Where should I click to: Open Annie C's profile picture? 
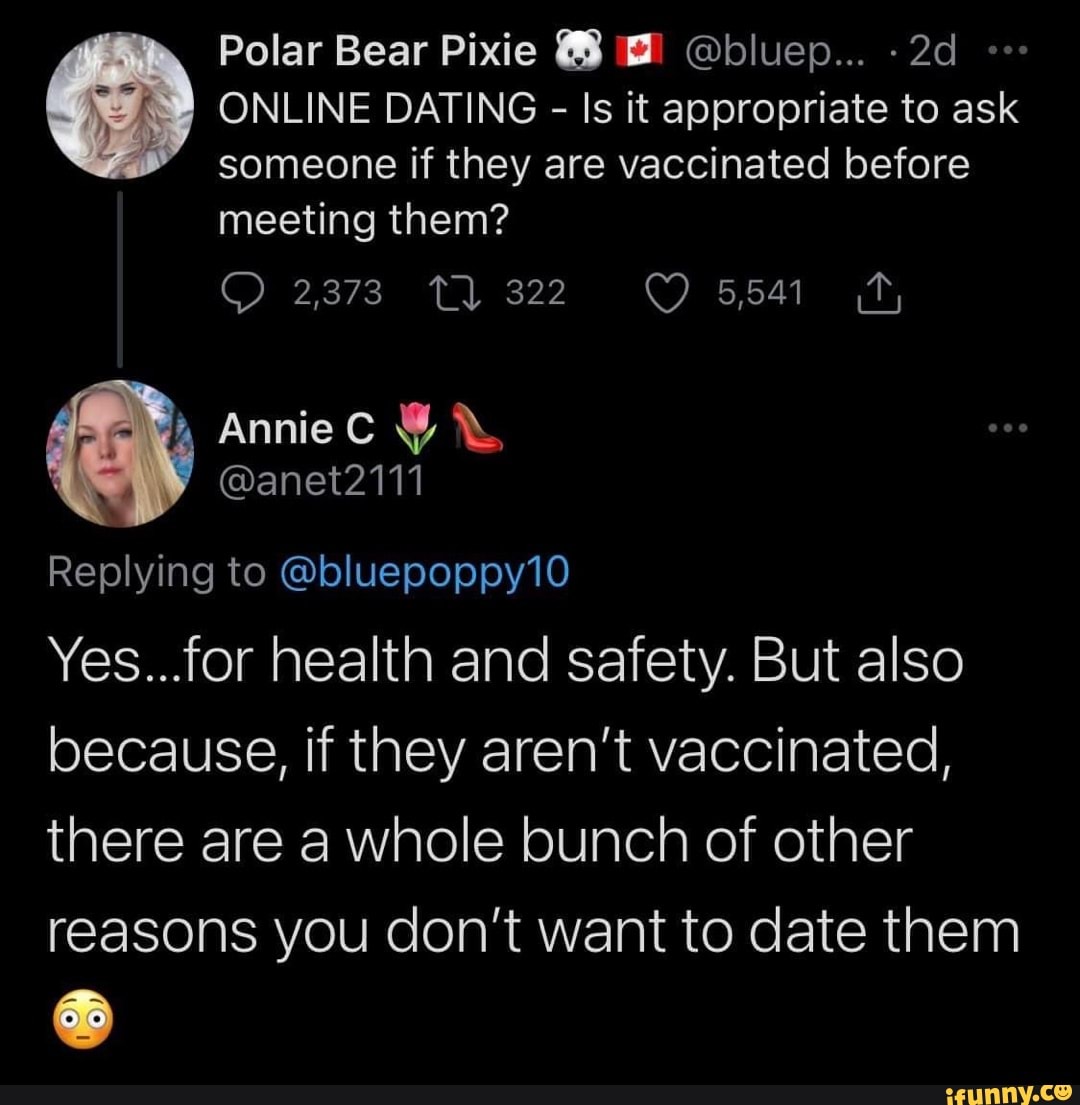tap(120, 453)
